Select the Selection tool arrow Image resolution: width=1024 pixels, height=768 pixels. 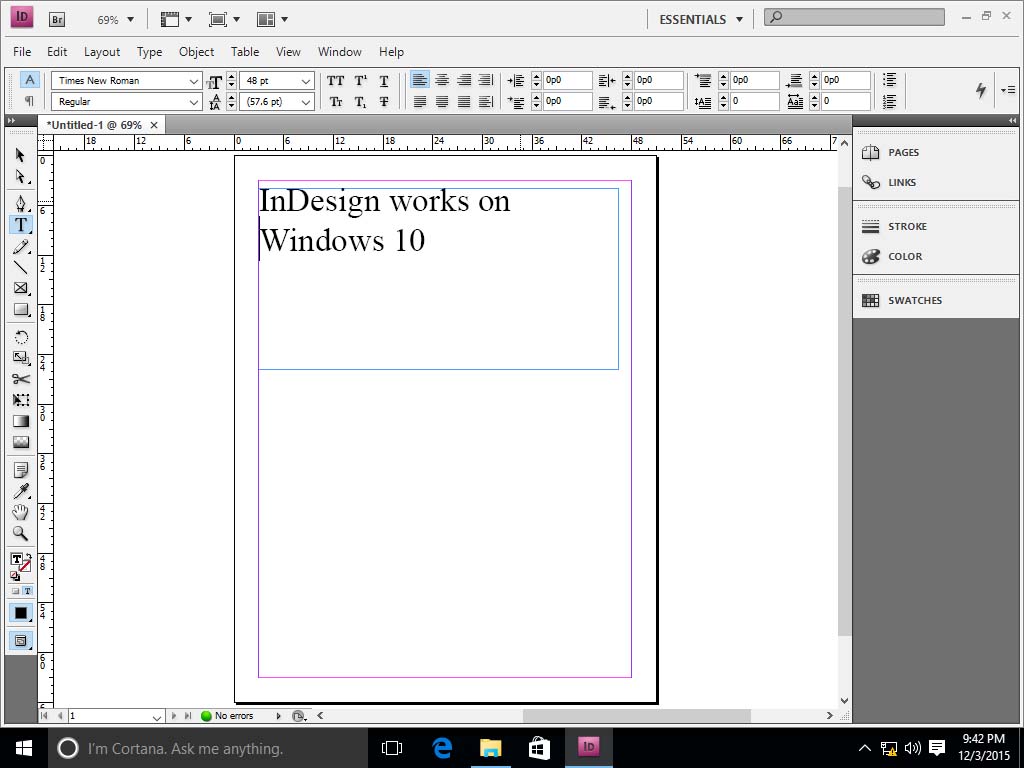(x=20, y=155)
